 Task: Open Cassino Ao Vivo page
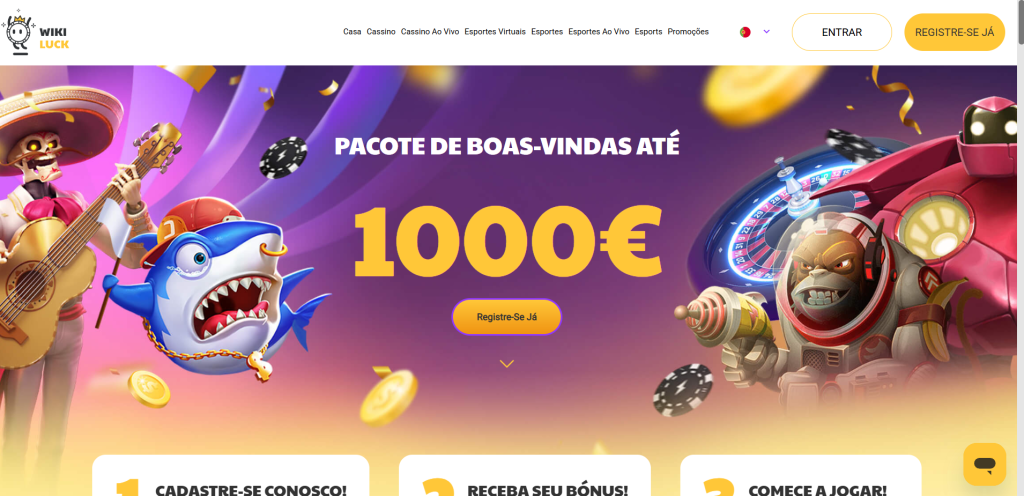coord(430,31)
